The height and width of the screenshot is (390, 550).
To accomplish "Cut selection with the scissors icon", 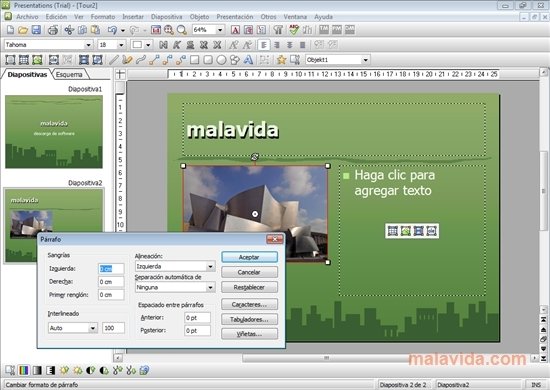I will point(69,30).
